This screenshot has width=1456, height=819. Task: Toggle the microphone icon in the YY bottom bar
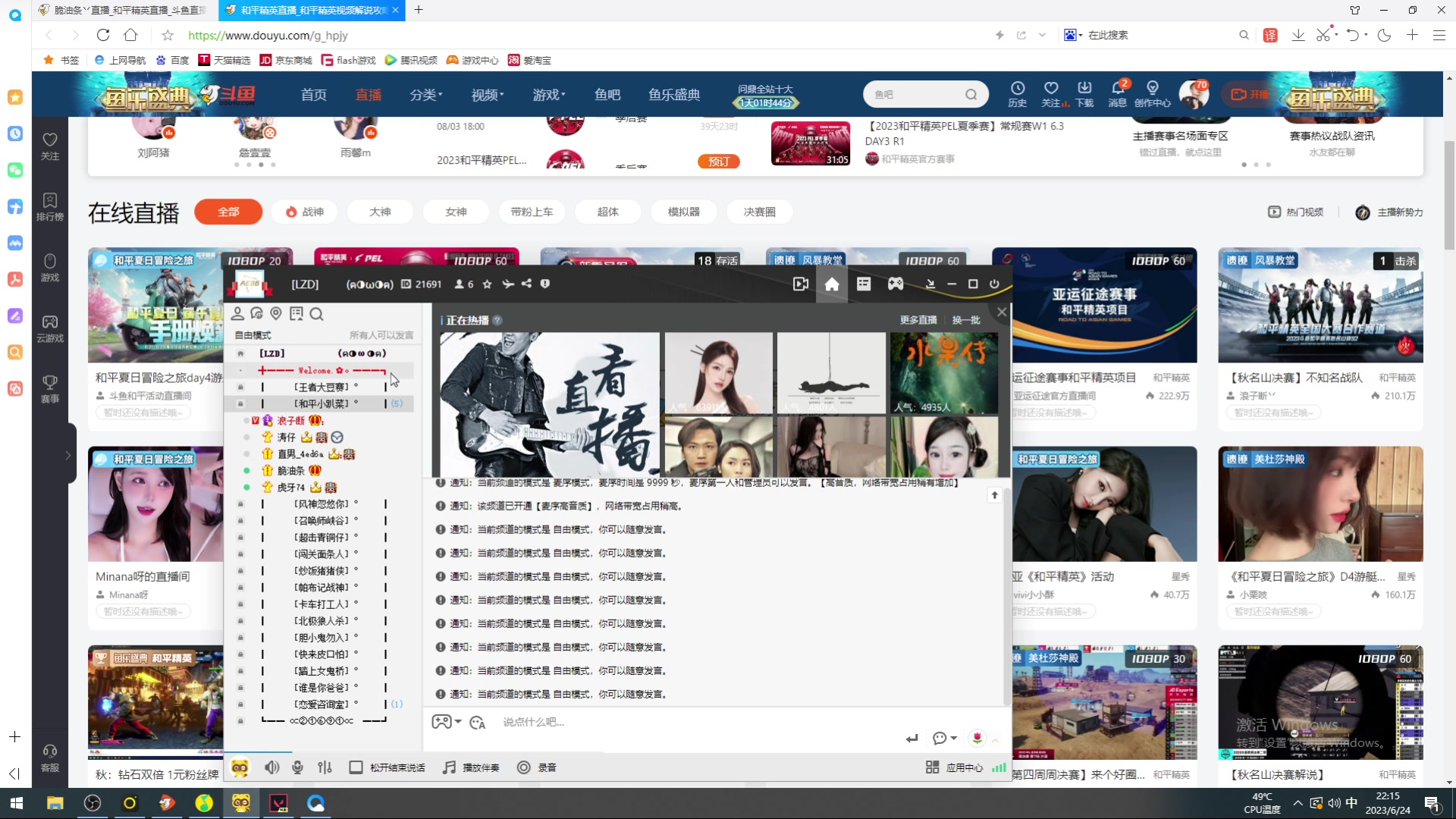298,767
